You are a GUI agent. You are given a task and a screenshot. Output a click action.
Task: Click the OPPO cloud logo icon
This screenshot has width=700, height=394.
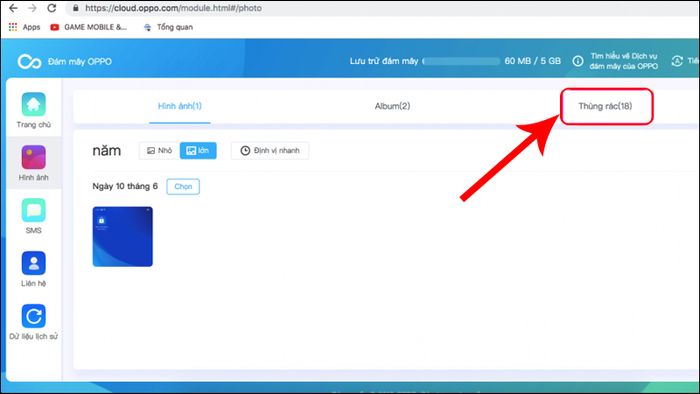29,62
